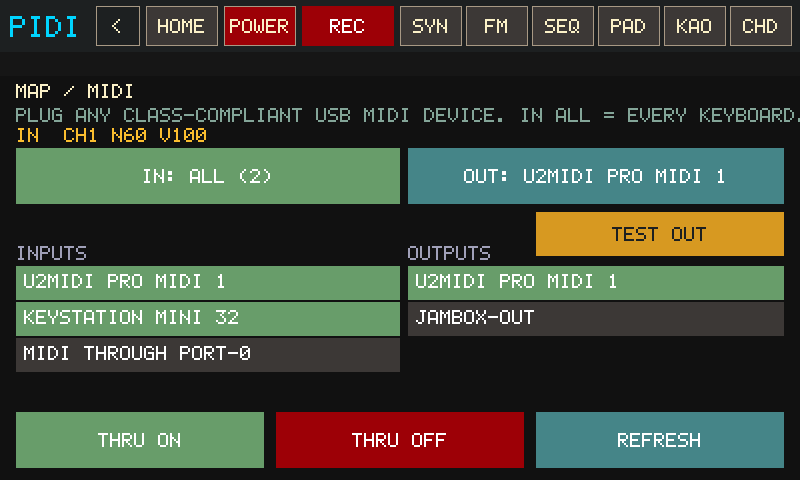
Task: Toggle U2MIDI PRO MIDI 1 in inputs list
Action: pos(208,283)
